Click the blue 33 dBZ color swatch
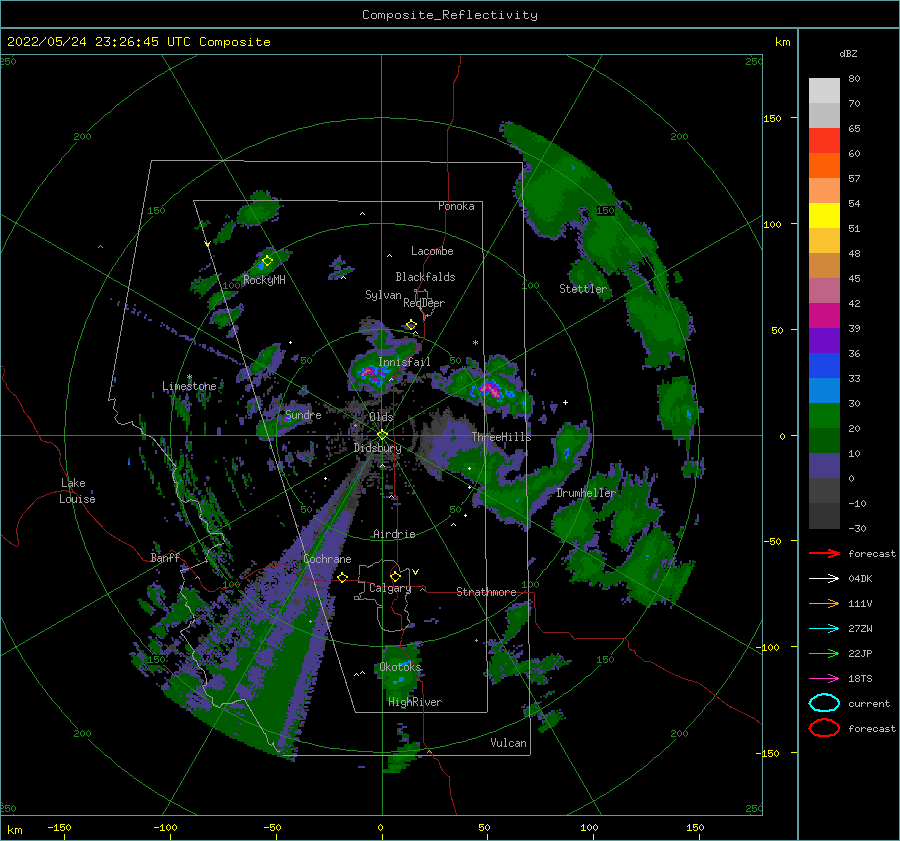This screenshot has height=841, width=900. pyautogui.click(x=824, y=366)
